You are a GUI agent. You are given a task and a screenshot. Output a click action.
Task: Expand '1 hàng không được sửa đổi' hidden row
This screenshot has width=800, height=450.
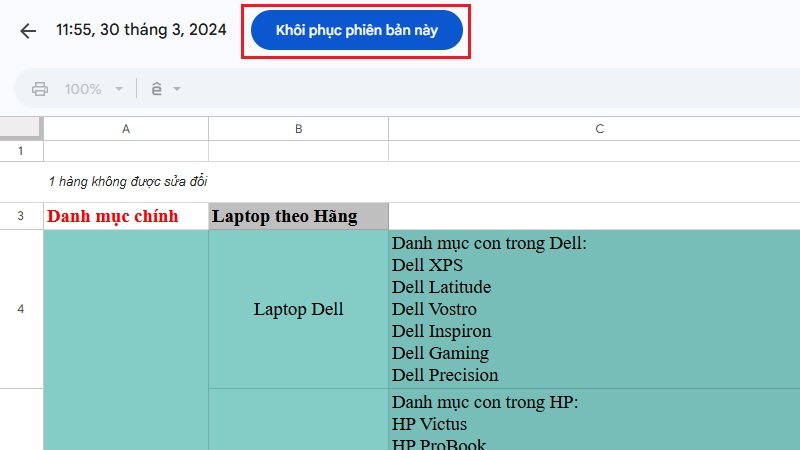pyautogui.click(x=128, y=182)
